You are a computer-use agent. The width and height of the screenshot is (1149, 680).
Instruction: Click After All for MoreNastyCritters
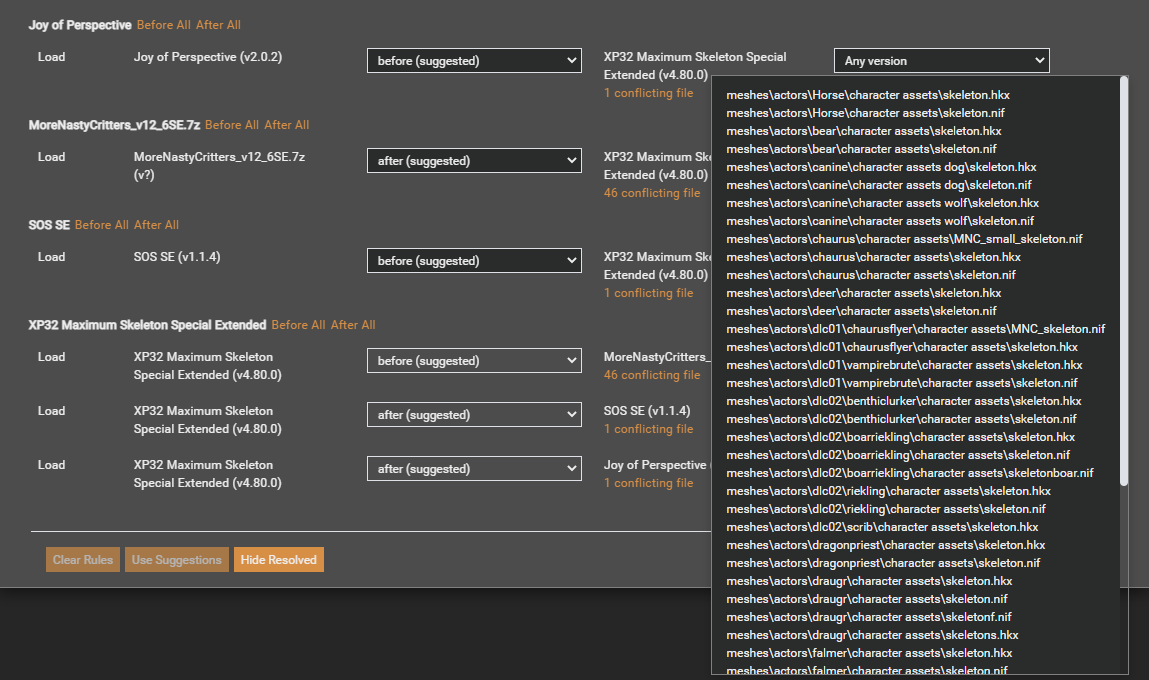287,125
